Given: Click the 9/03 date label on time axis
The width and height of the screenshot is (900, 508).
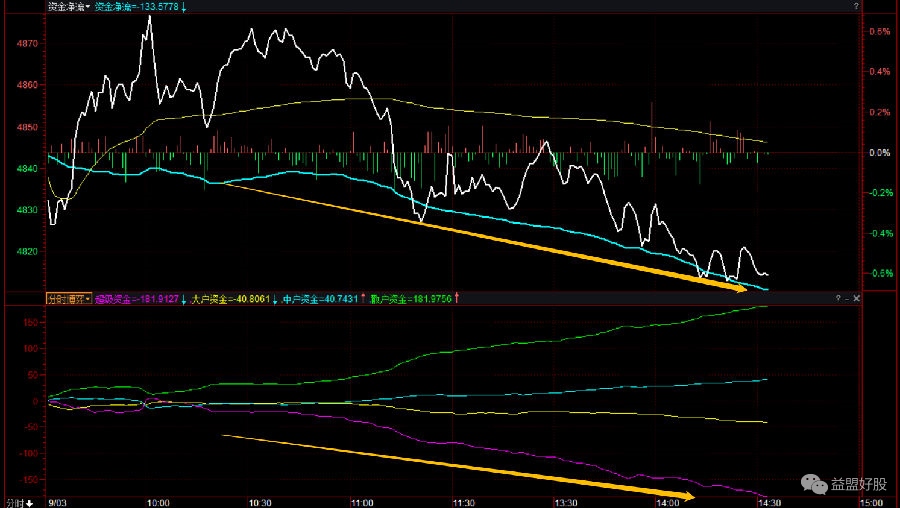Looking at the screenshot, I should pyautogui.click(x=58, y=502).
